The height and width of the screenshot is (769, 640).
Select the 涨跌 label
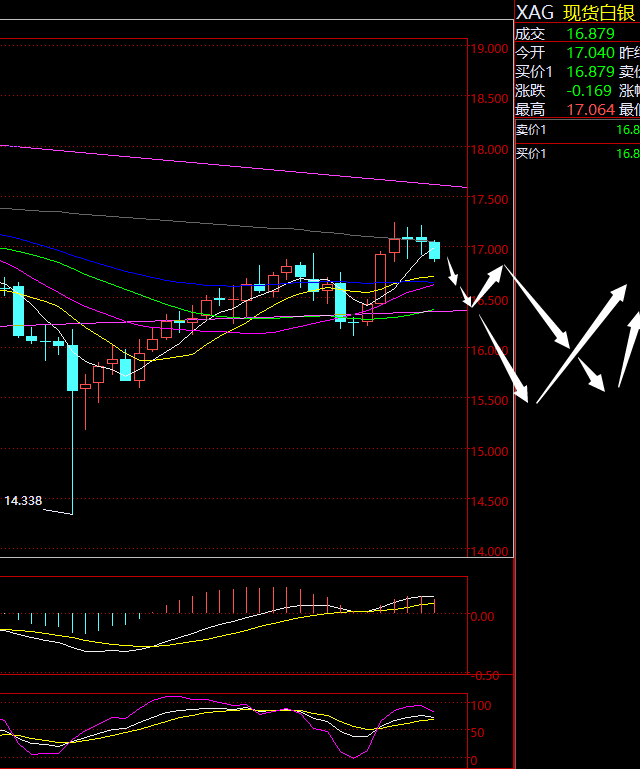pos(530,91)
